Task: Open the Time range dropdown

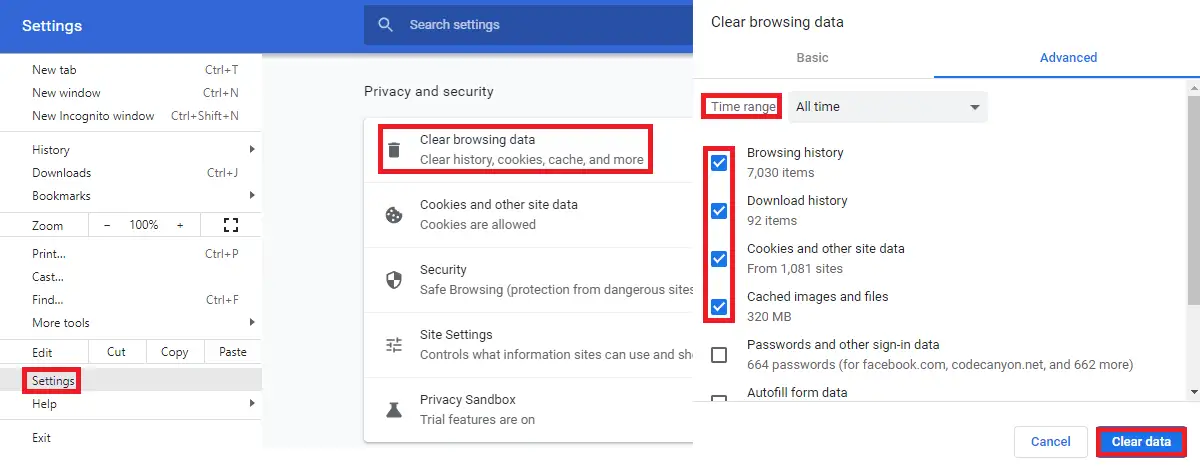Action: [x=888, y=107]
